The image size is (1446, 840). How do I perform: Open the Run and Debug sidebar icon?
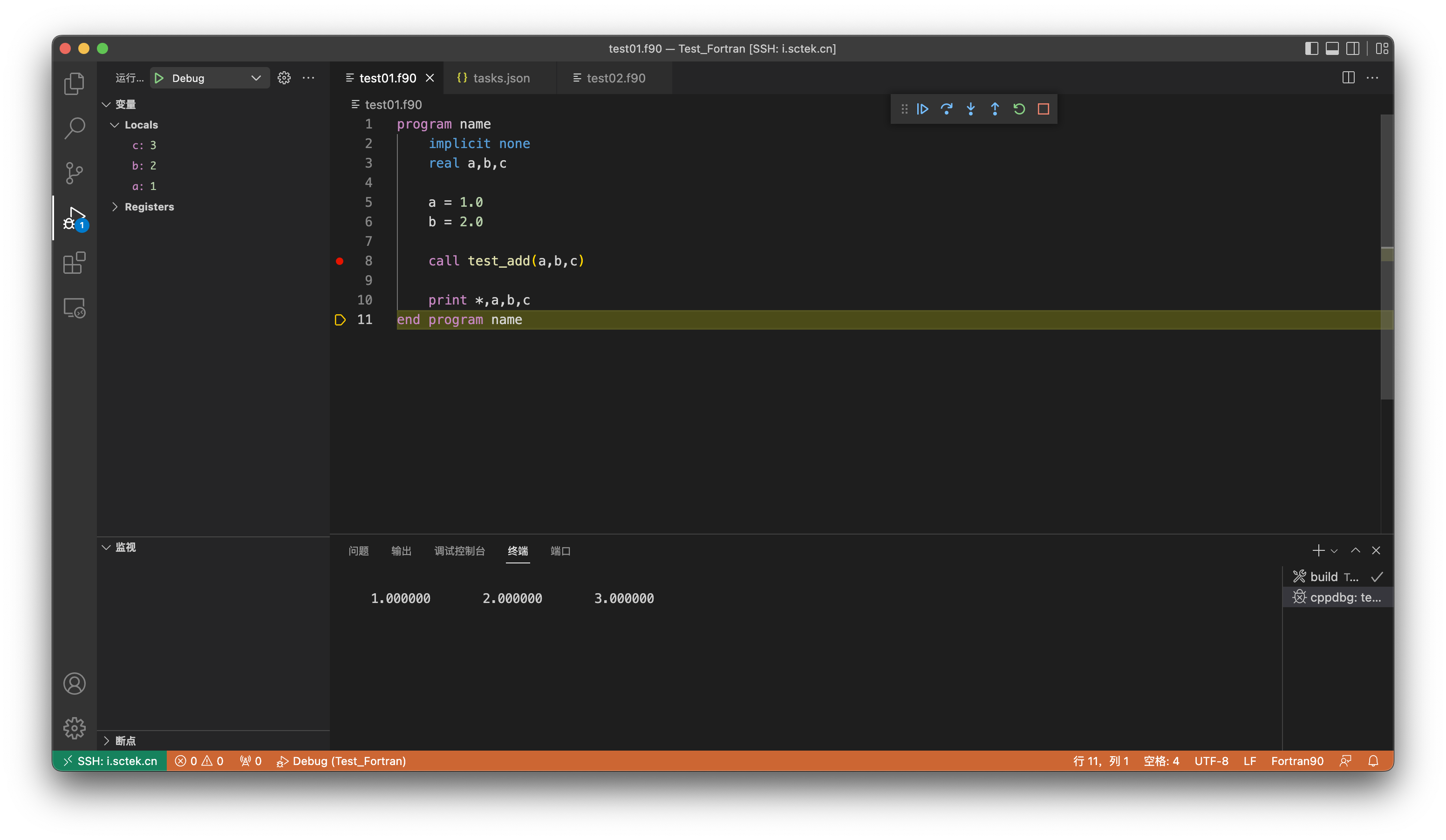75,217
